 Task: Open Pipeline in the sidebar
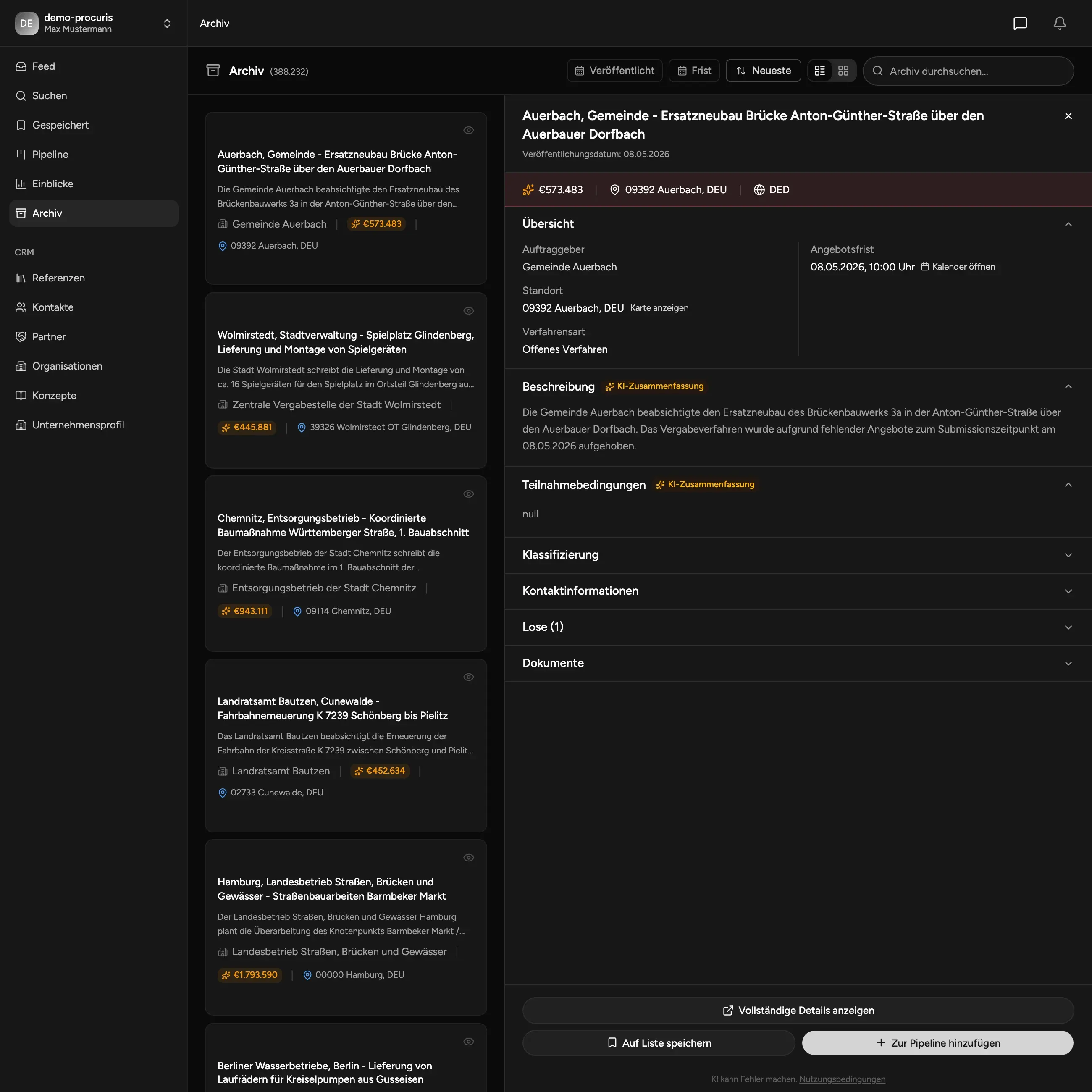pos(94,154)
